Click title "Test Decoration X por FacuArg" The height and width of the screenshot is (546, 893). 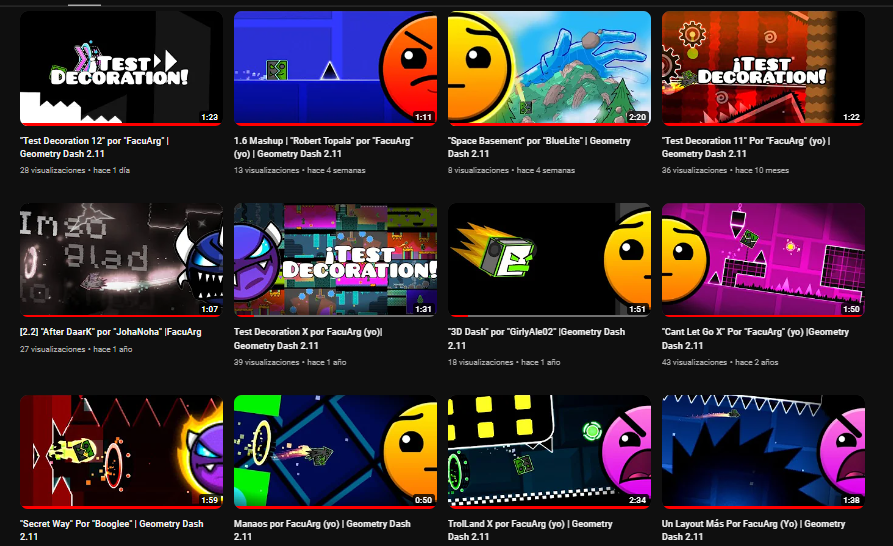pos(308,338)
